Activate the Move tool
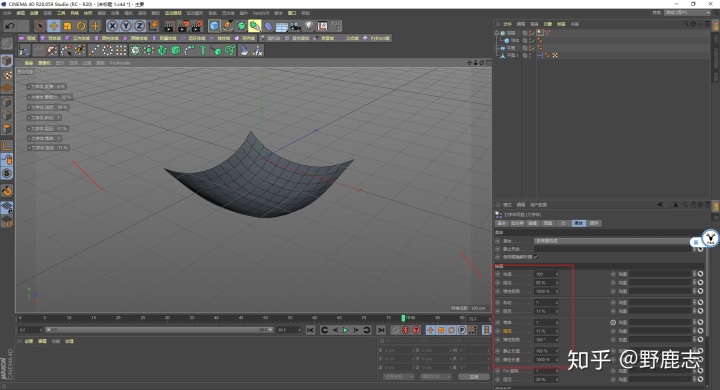This screenshot has height=390, width=720. [54, 26]
